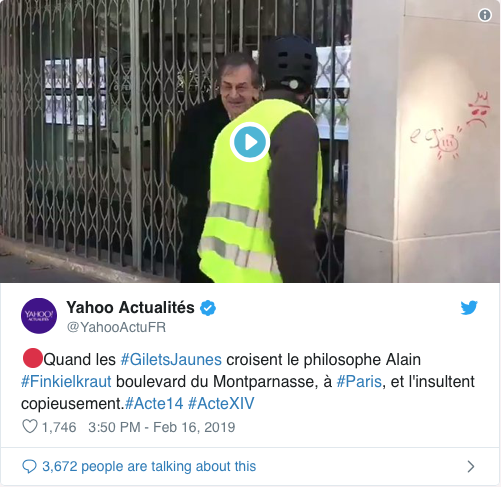
Task: Open the #Finkielkraut hashtag
Action: click(66, 381)
